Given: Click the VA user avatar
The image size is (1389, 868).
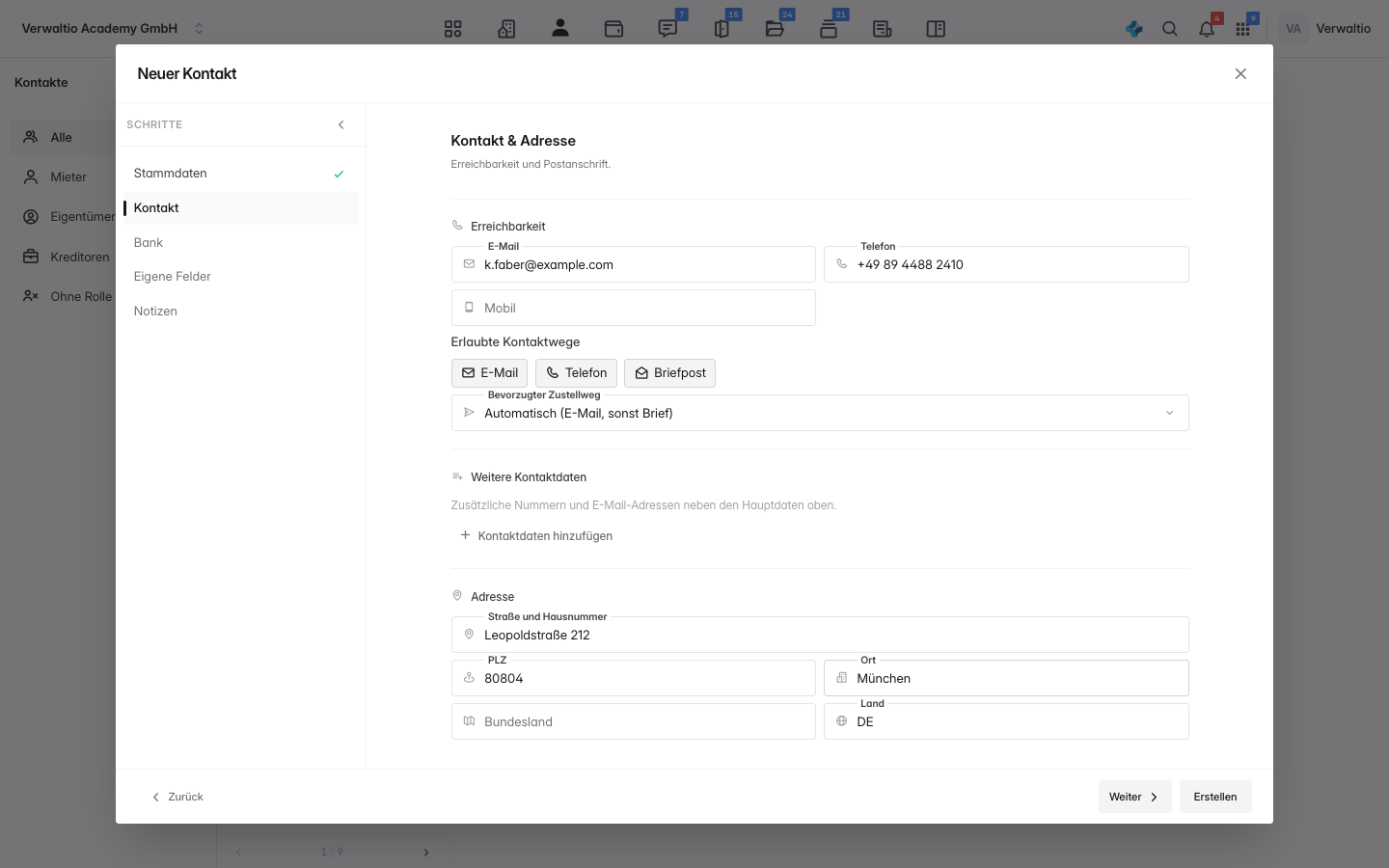Looking at the screenshot, I should [x=1294, y=29].
